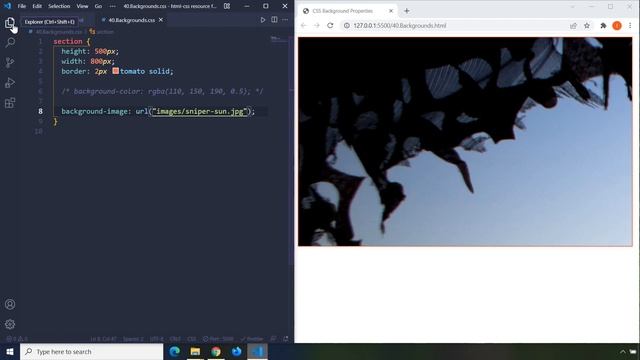Open the Selection menu

pyautogui.click(x=59, y=6)
